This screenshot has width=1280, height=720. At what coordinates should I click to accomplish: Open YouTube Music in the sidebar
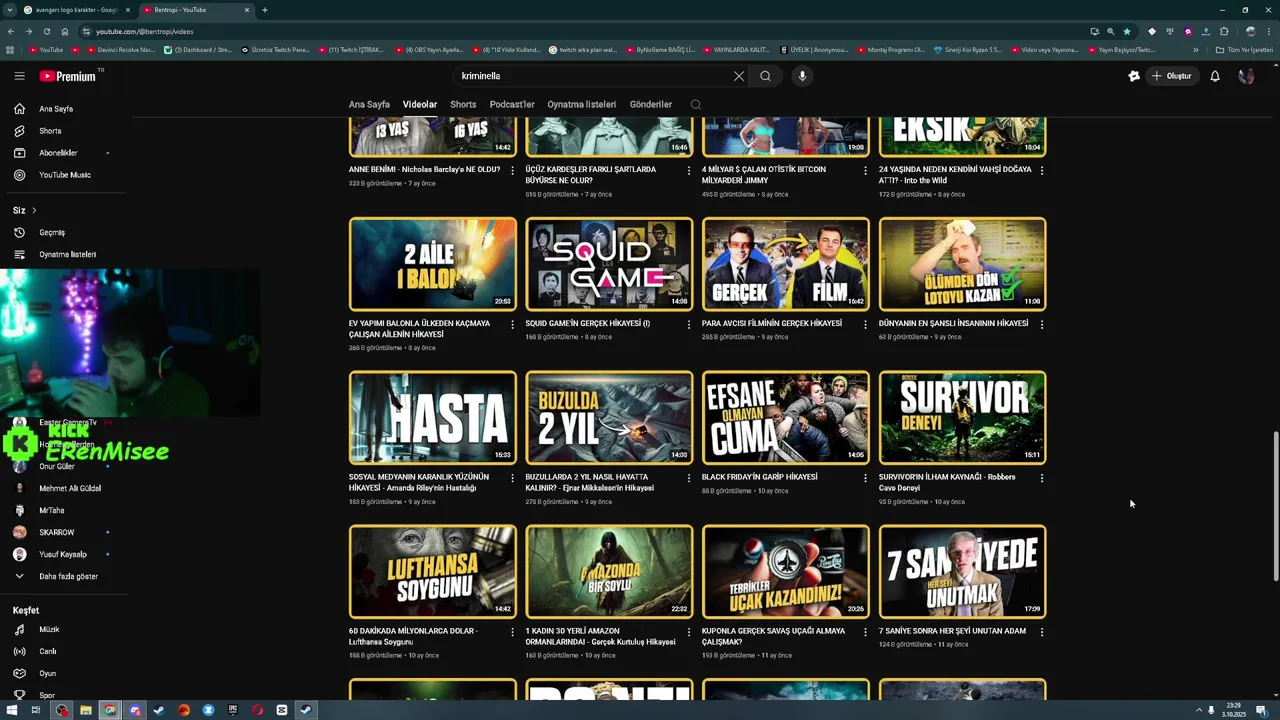coord(65,175)
